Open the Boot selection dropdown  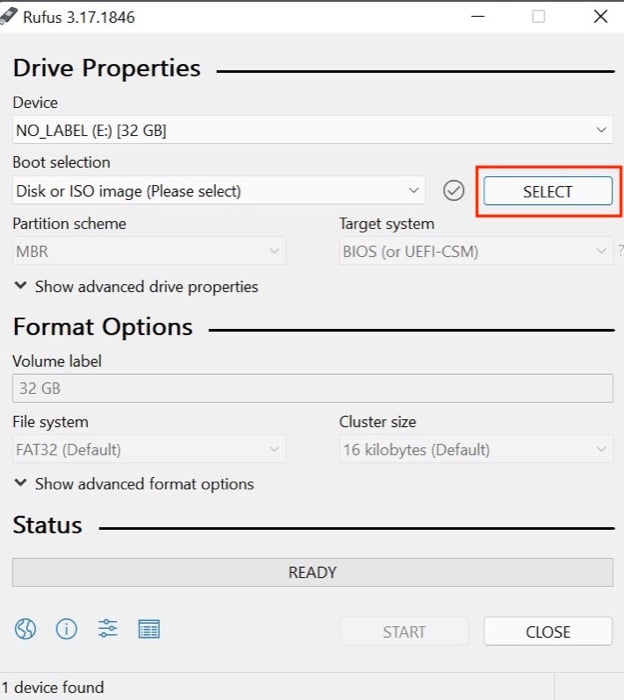pos(219,191)
